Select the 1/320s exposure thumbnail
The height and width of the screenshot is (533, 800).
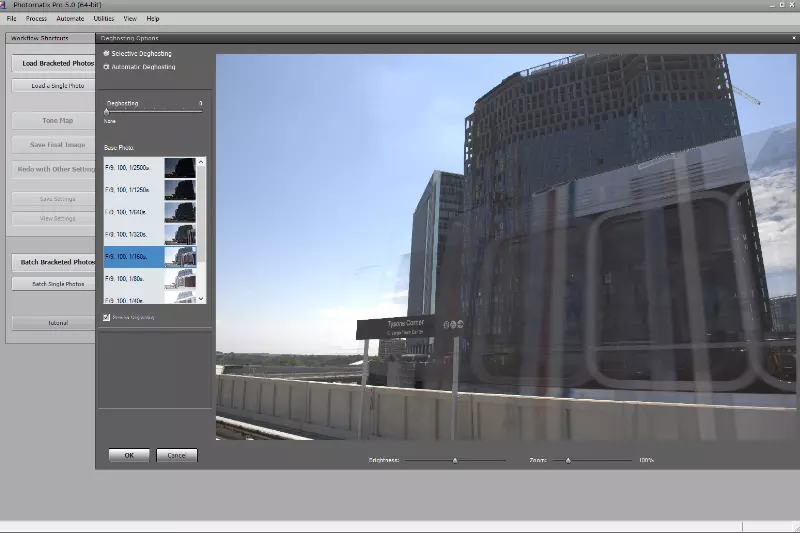tap(180, 235)
